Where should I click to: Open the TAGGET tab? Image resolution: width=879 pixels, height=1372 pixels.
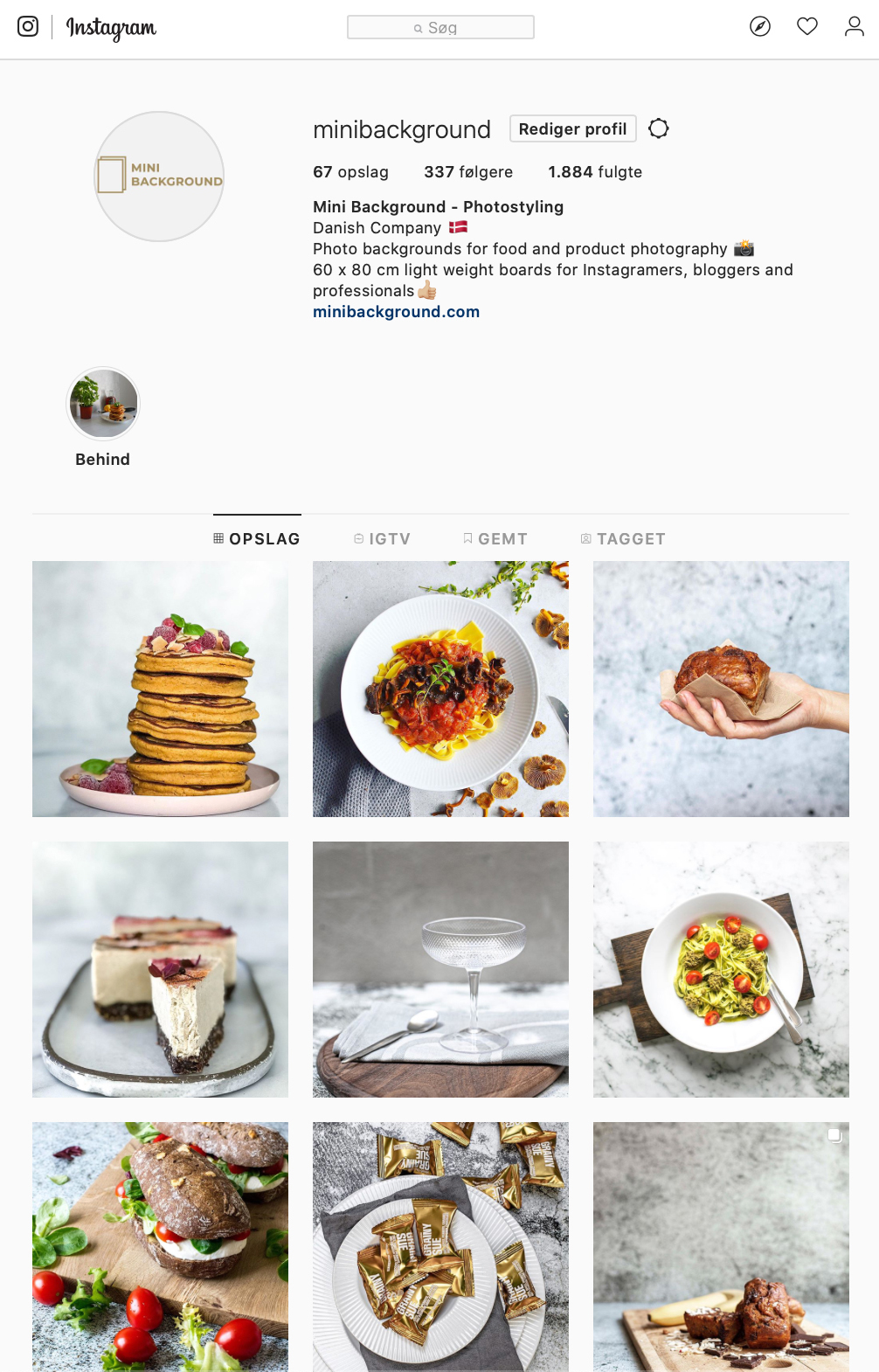coord(623,539)
